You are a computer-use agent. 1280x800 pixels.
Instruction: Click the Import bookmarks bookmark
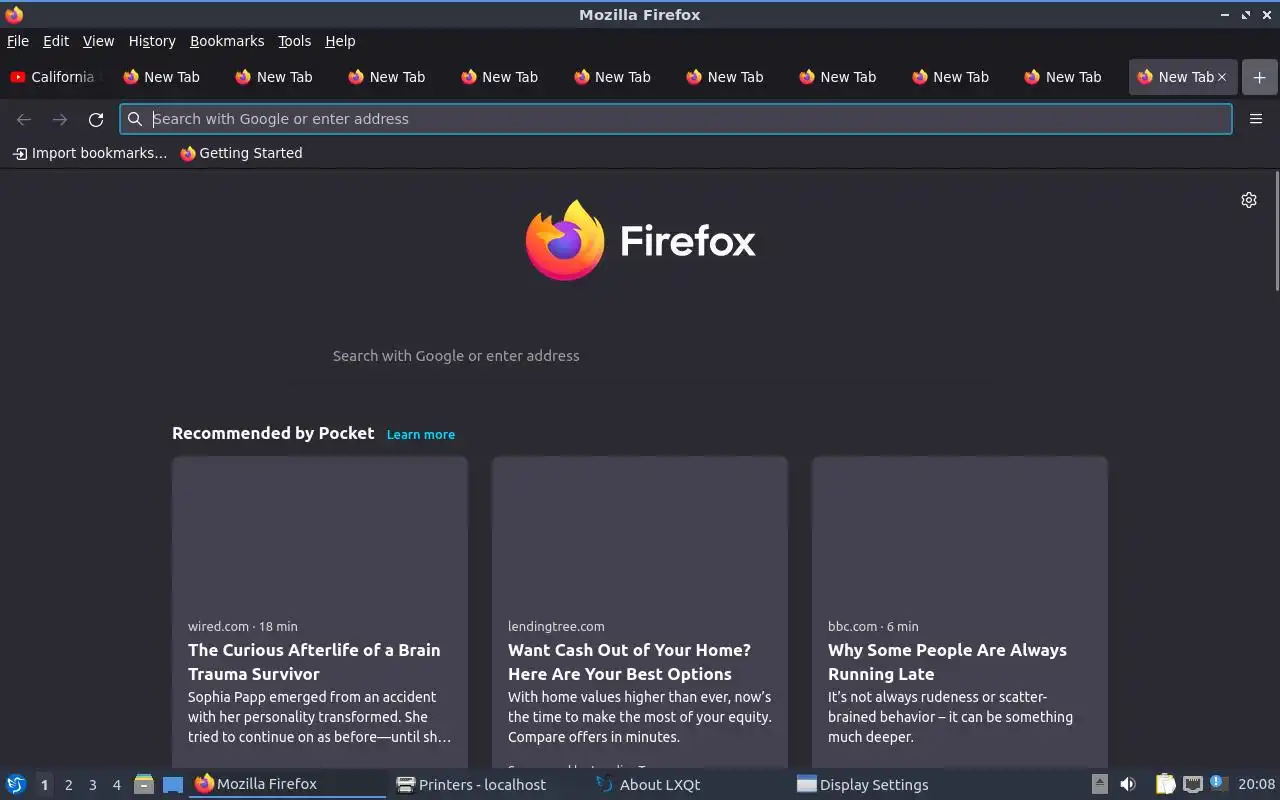[x=90, y=153]
